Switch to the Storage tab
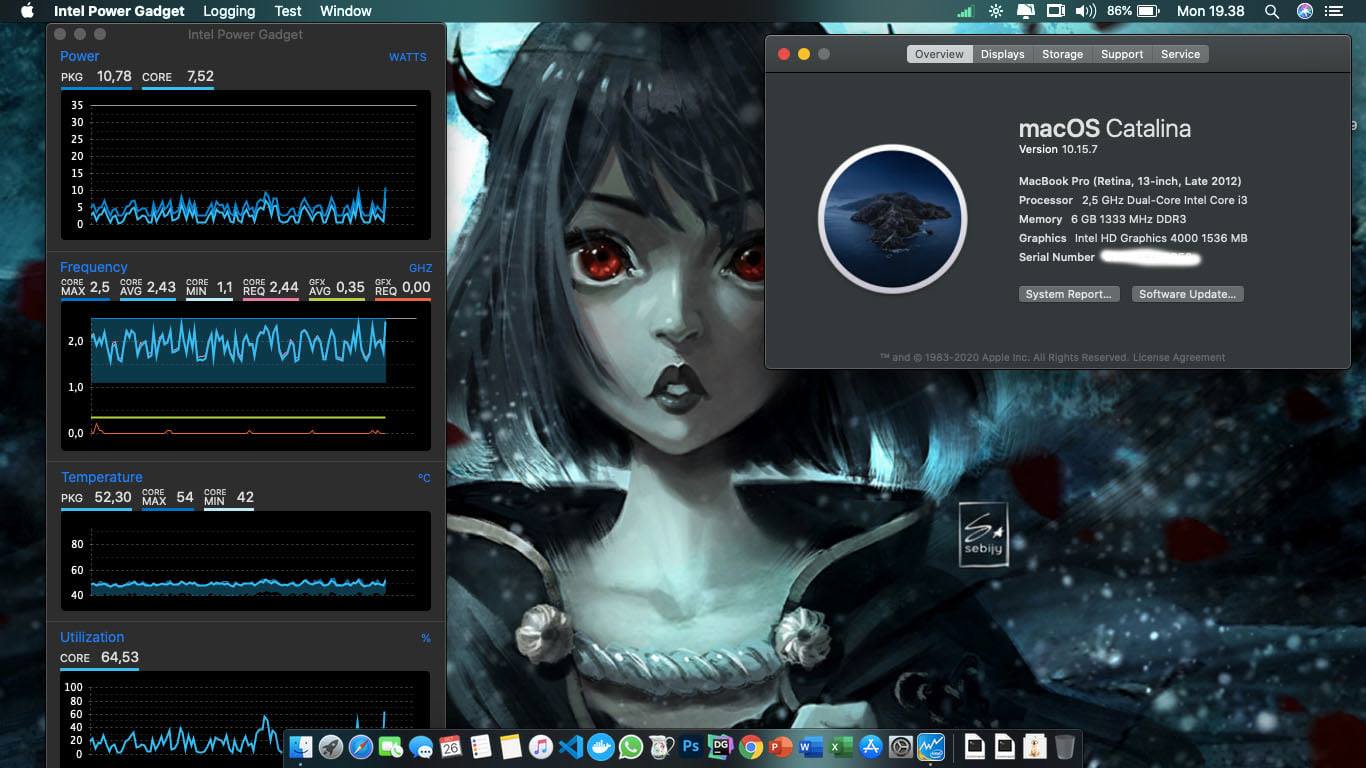 point(1062,54)
